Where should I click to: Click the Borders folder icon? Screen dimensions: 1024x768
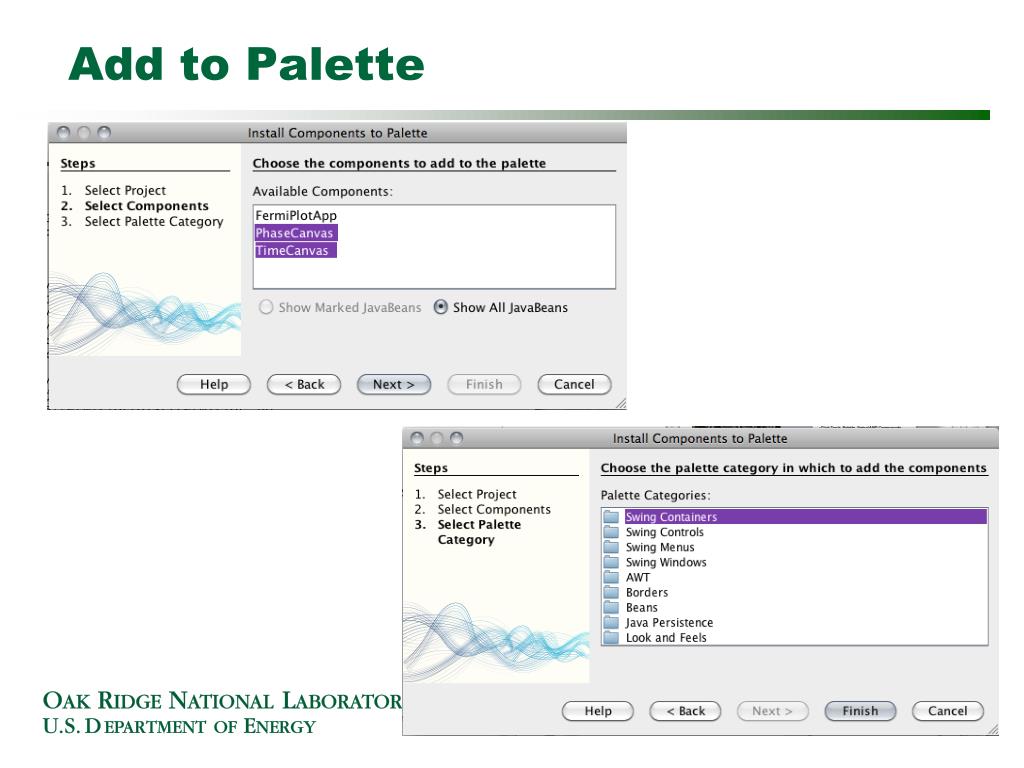coord(611,592)
